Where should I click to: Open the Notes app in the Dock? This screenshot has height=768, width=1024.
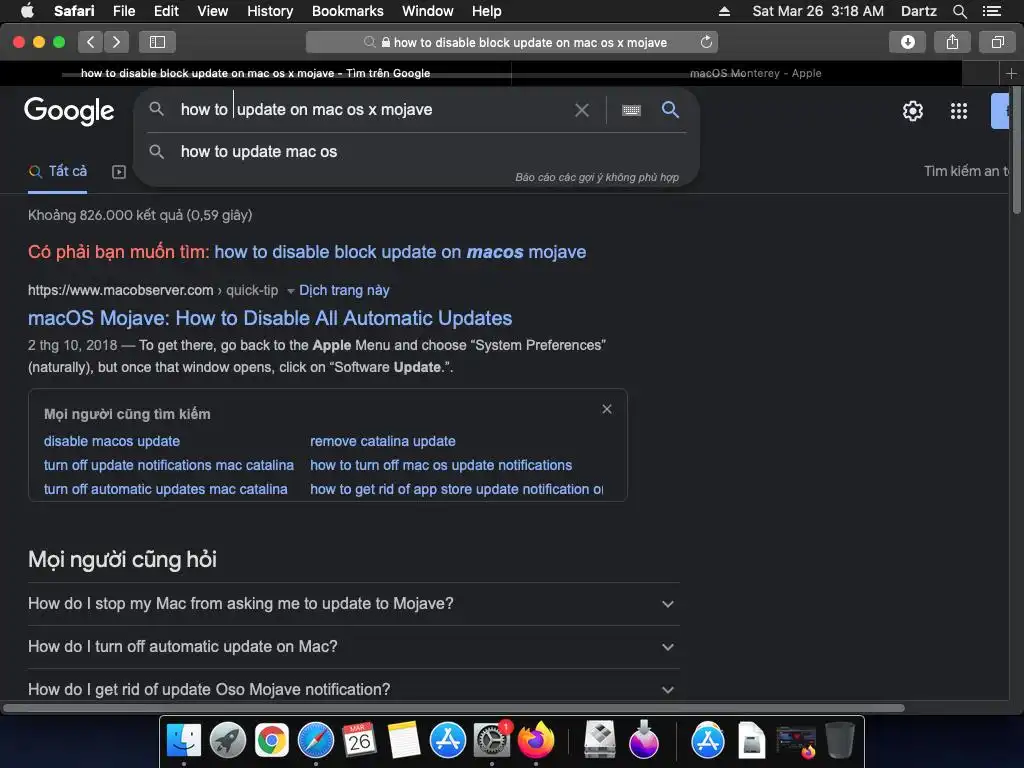[x=404, y=741]
